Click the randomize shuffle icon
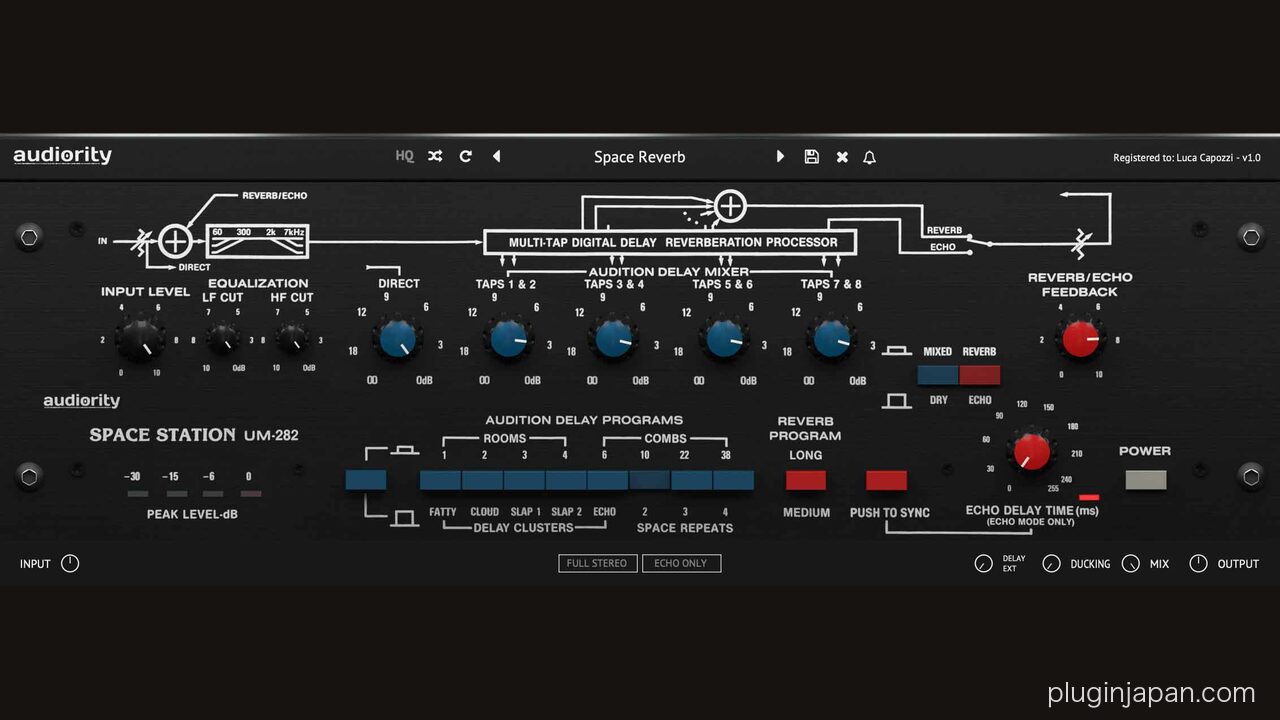The height and width of the screenshot is (720, 1280). tap(435, 156)
